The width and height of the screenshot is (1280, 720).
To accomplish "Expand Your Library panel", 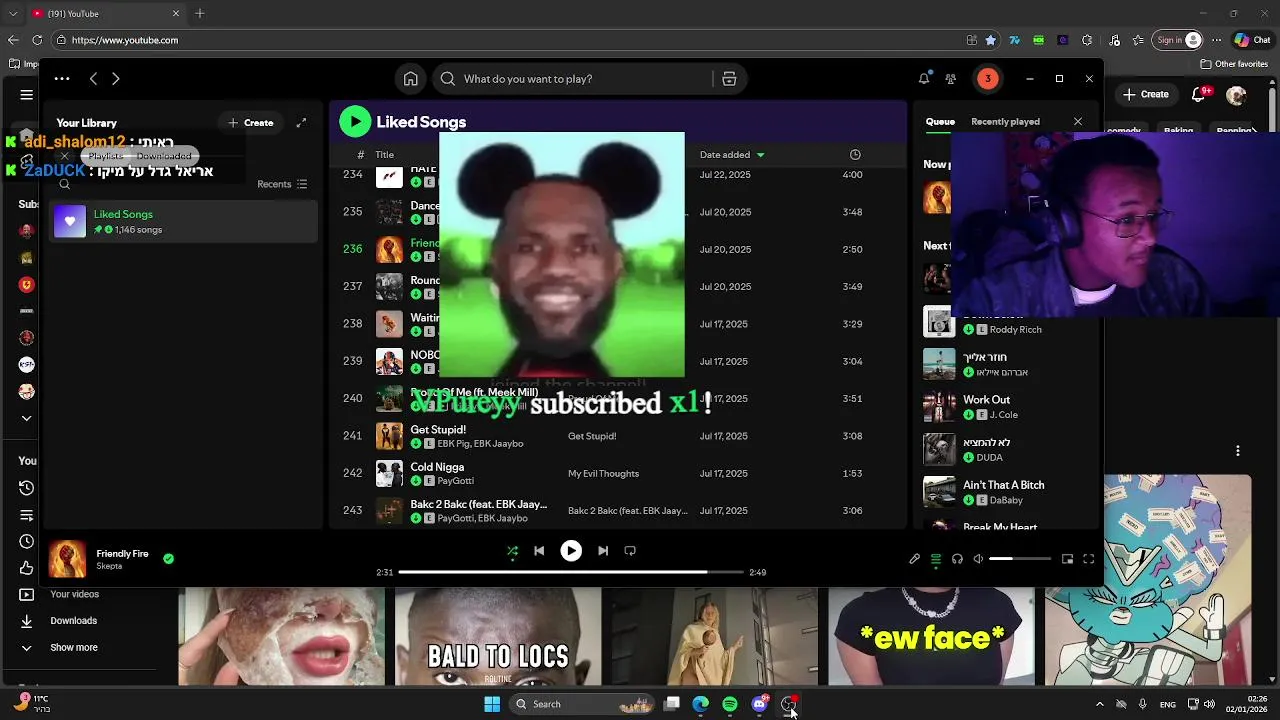I will (301, 123).
